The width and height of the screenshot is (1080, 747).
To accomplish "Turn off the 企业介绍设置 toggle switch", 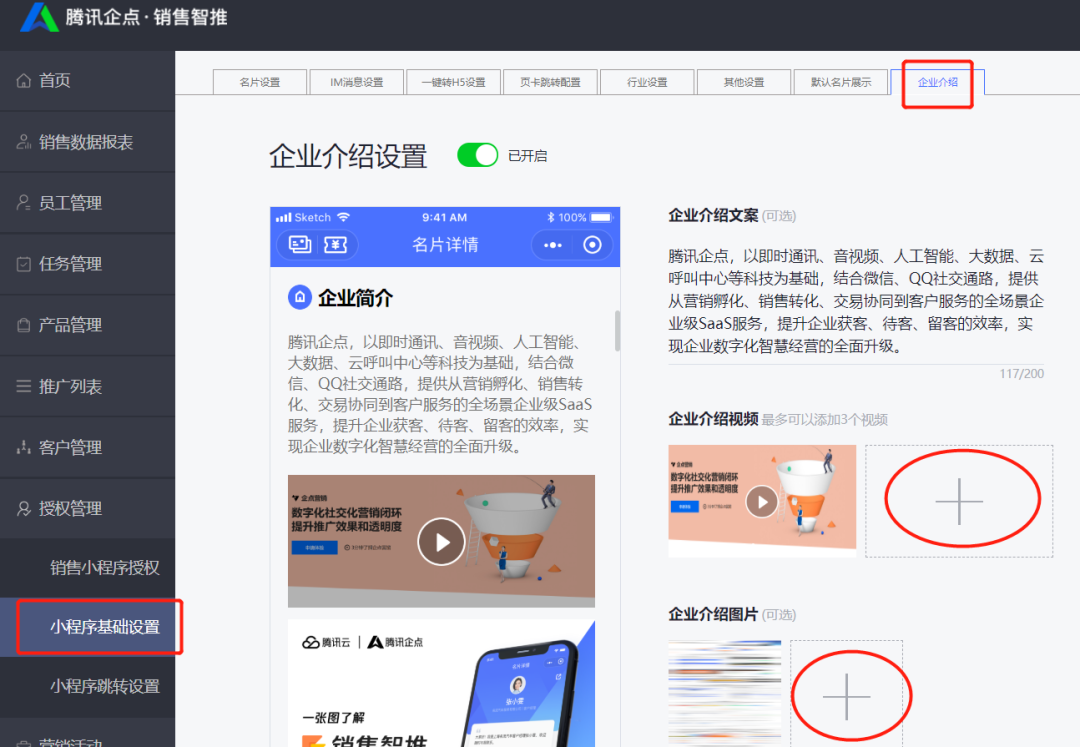I will (477, 155).
